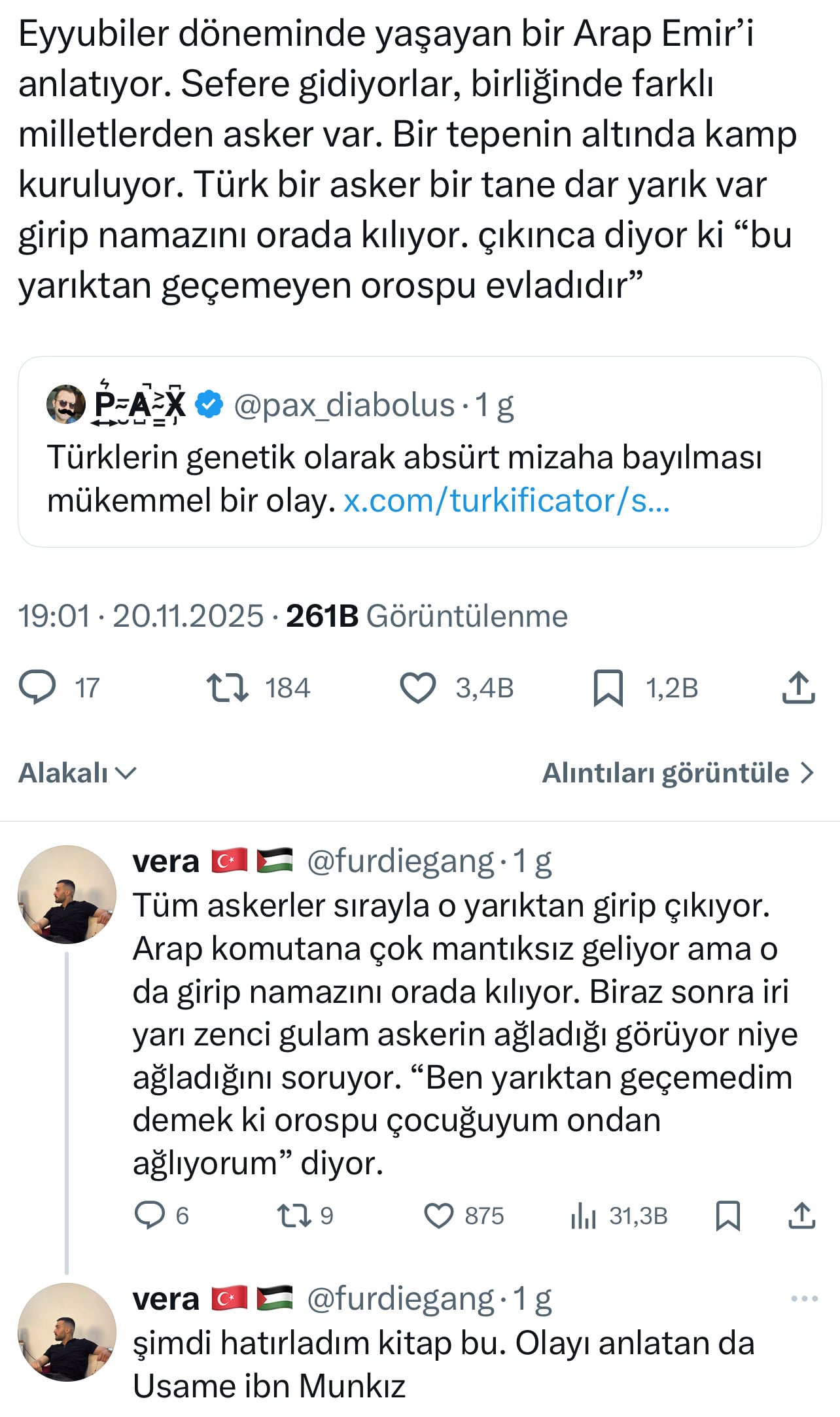Repost the main tweet with retweet icon
The image size is (840, 1417).
click(x=227, y=688)
